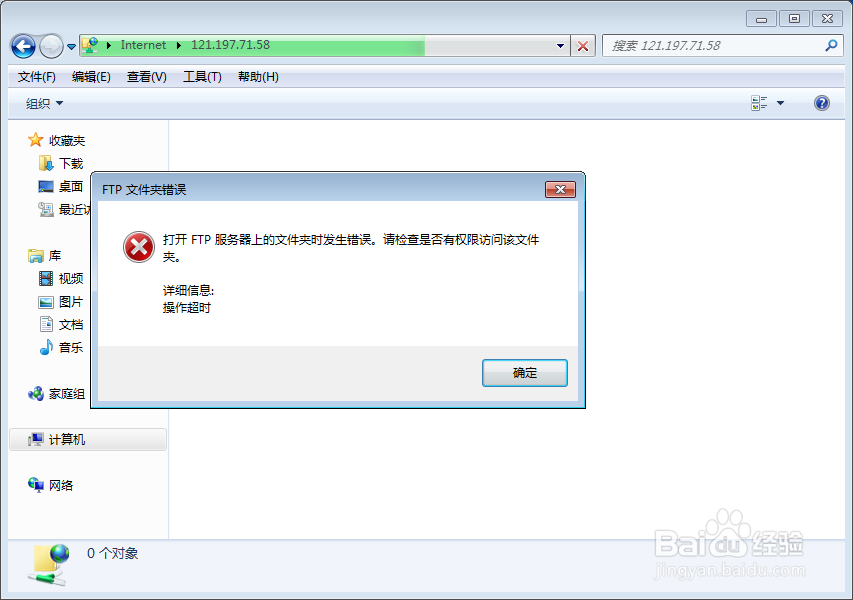This screenshot has height=600, width=853.
Task: Click the Forward navigation arrow
Action: (x=52, y=46)
